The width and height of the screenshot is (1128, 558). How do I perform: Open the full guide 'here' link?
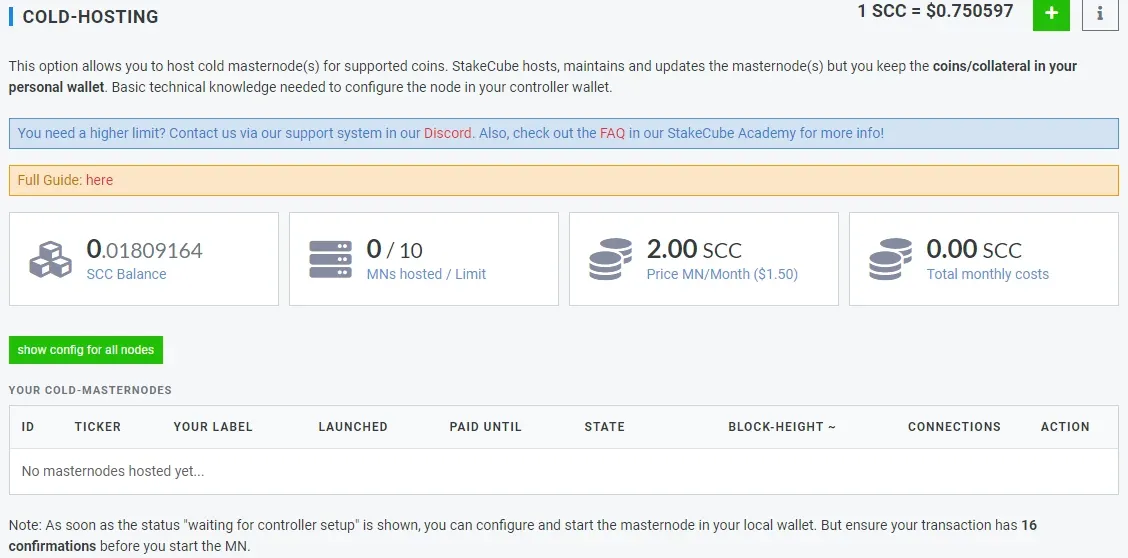(99, 180)
